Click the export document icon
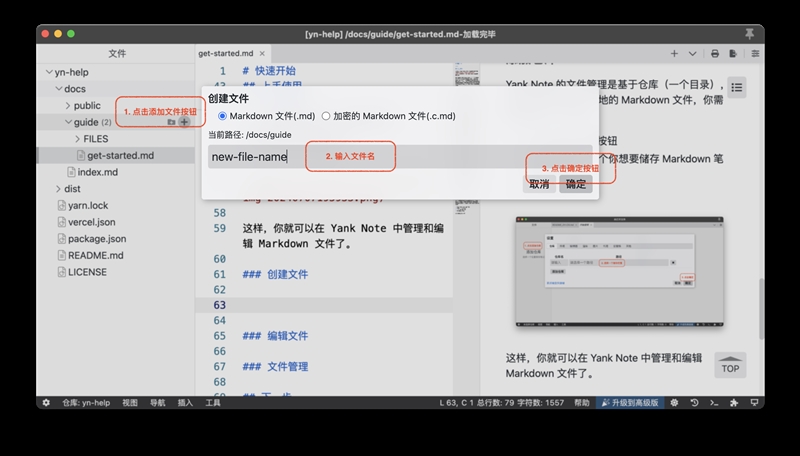This screenshot has width=800, height=456. (733, 54)
